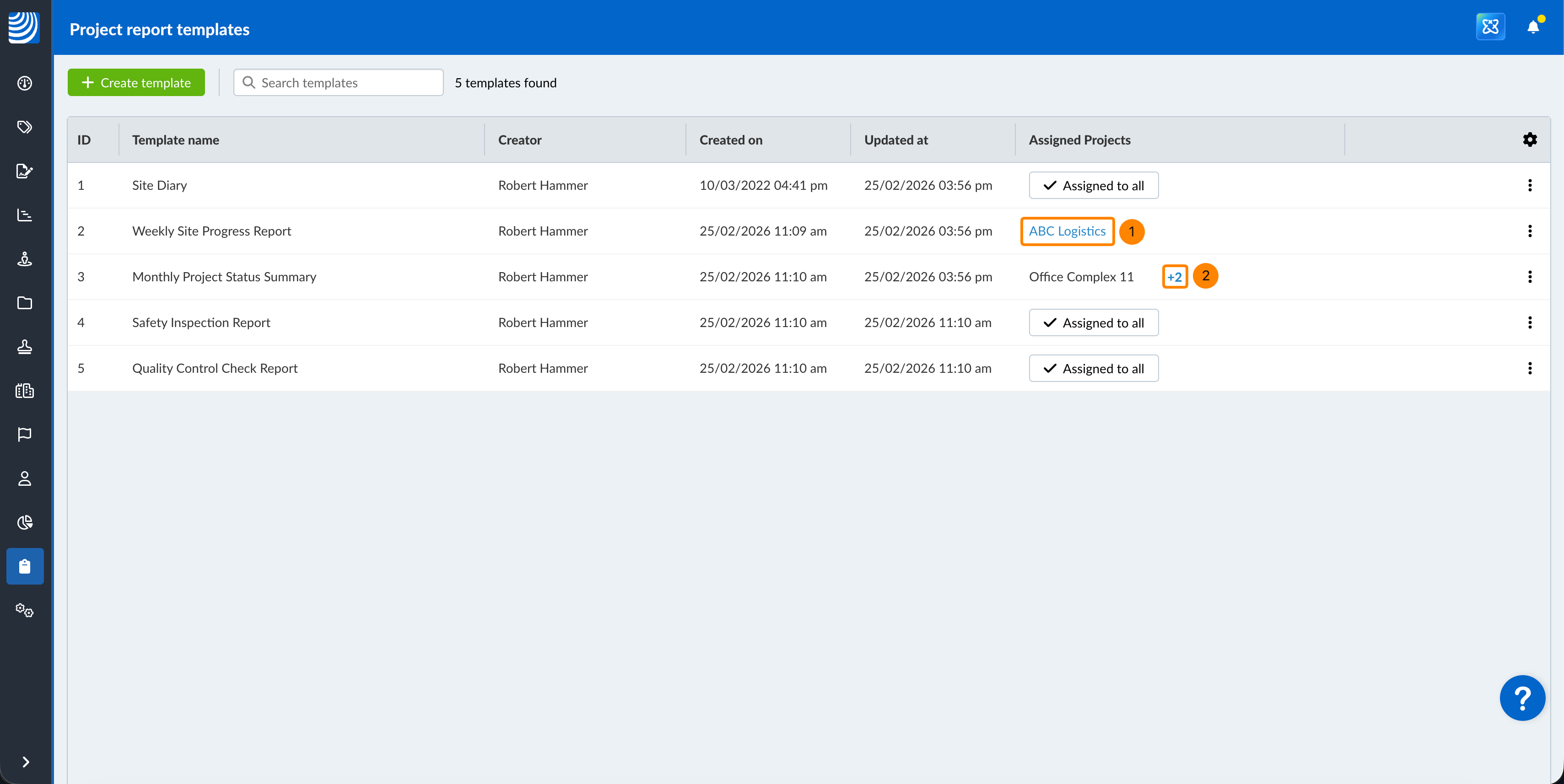Open the user profile sidebar icon
This screenshot has height=784, width=1564.
coord(24,479)
